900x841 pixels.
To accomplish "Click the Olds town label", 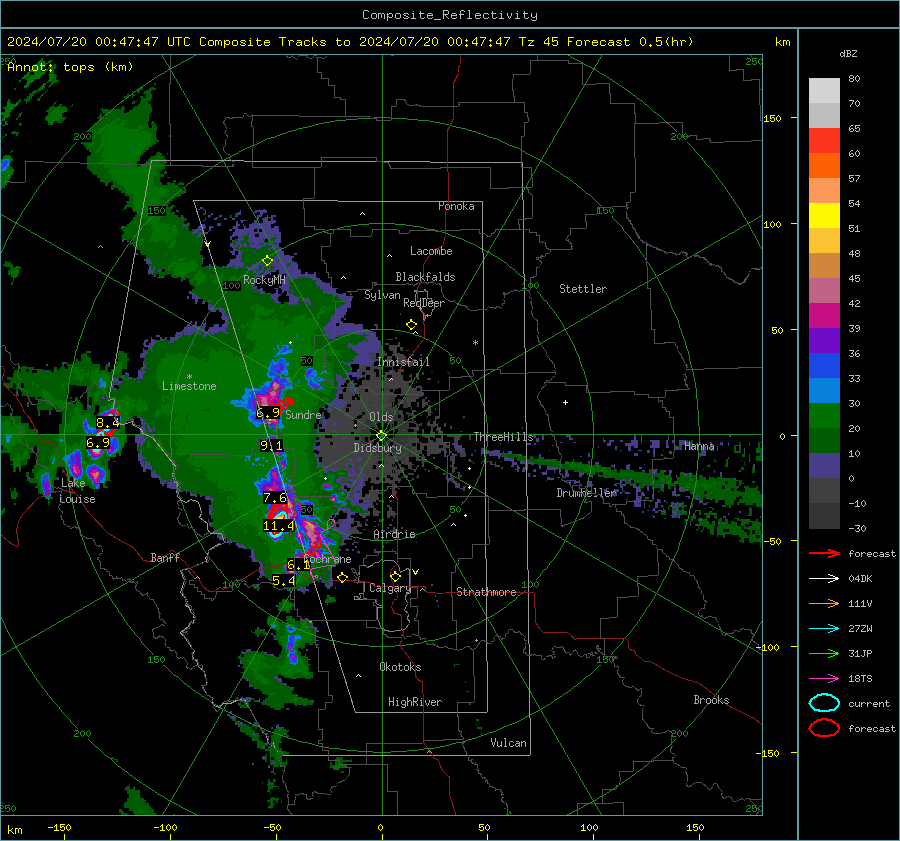I will [x=381, y=417].
